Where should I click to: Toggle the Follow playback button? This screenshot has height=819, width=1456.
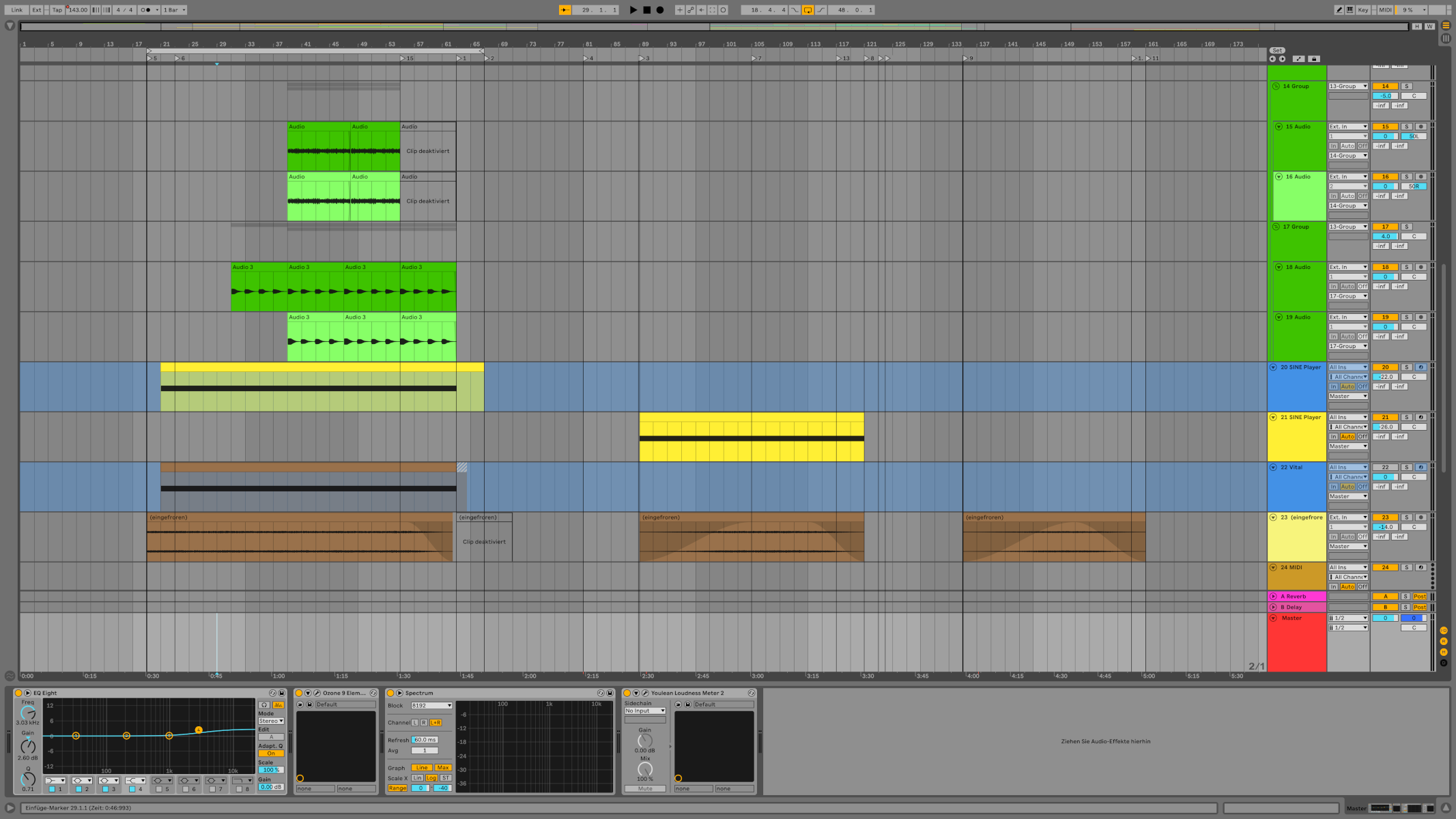click(x=565, y=10)
